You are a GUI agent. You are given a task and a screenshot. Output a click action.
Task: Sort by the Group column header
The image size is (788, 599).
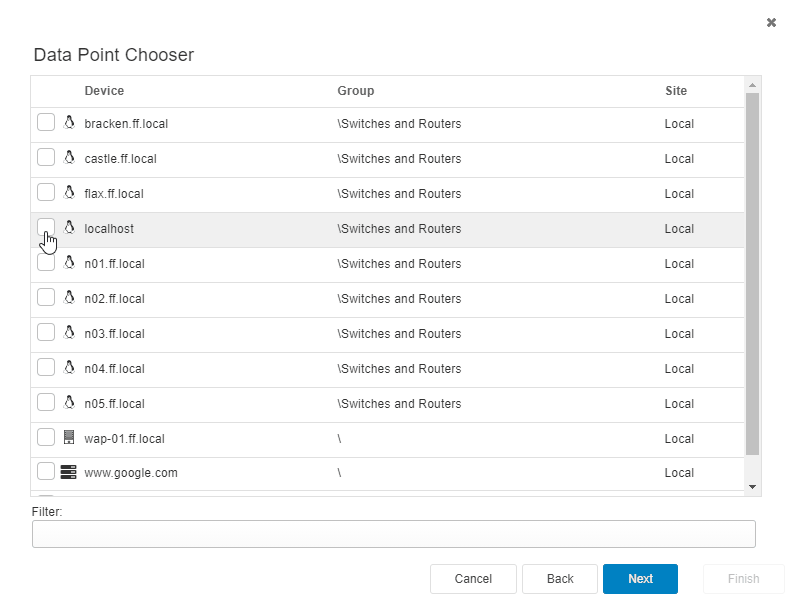355,91
